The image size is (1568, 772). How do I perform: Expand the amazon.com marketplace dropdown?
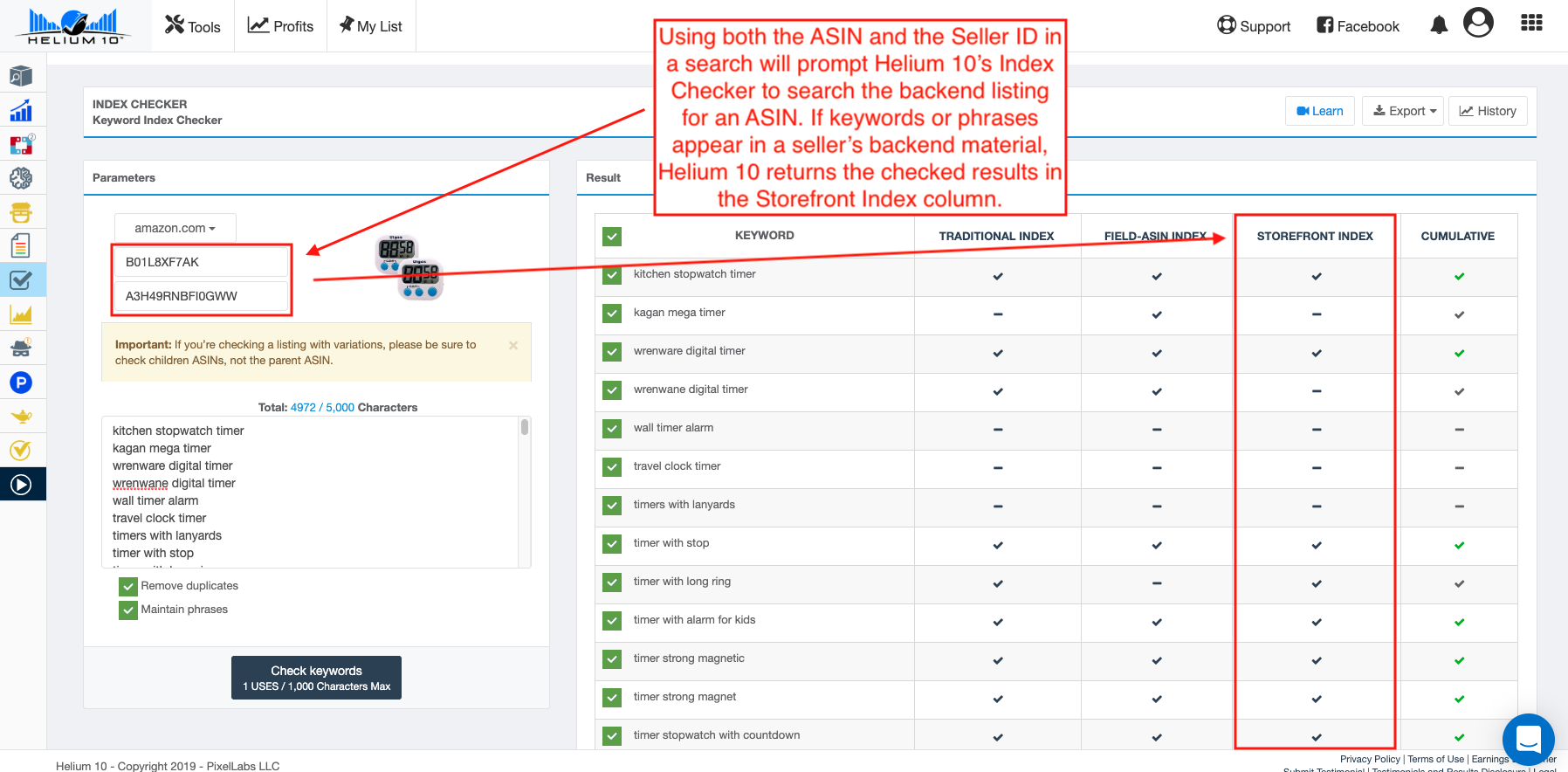[x=175, y=228]
